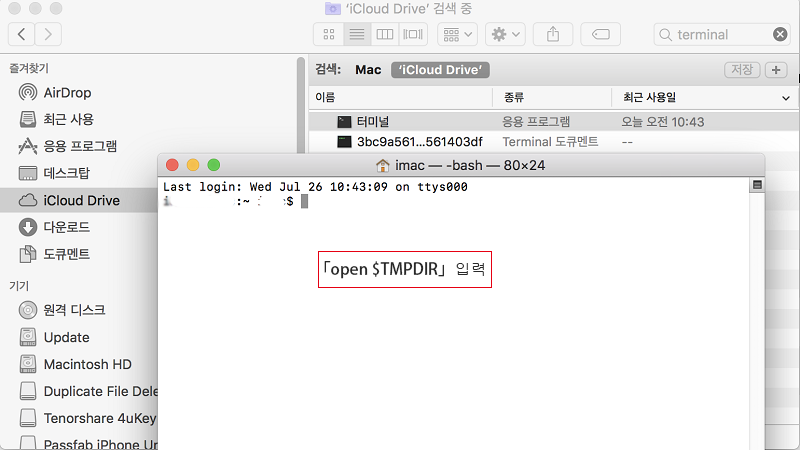800x450 pixels.
Task: Open the item arrangement dropdown
Action: [457, 34]
